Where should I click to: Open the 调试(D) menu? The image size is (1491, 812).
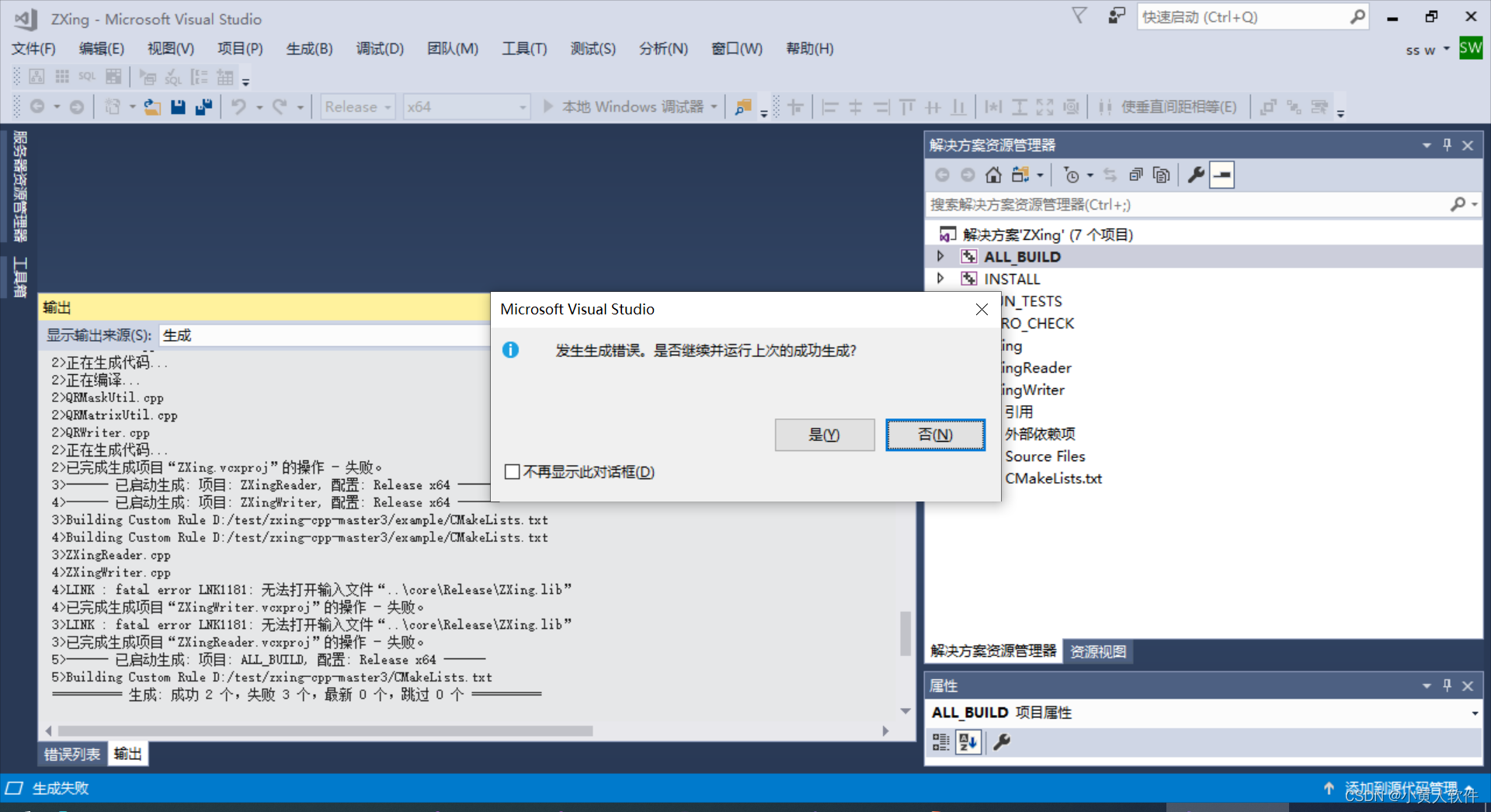coord(380,49)
